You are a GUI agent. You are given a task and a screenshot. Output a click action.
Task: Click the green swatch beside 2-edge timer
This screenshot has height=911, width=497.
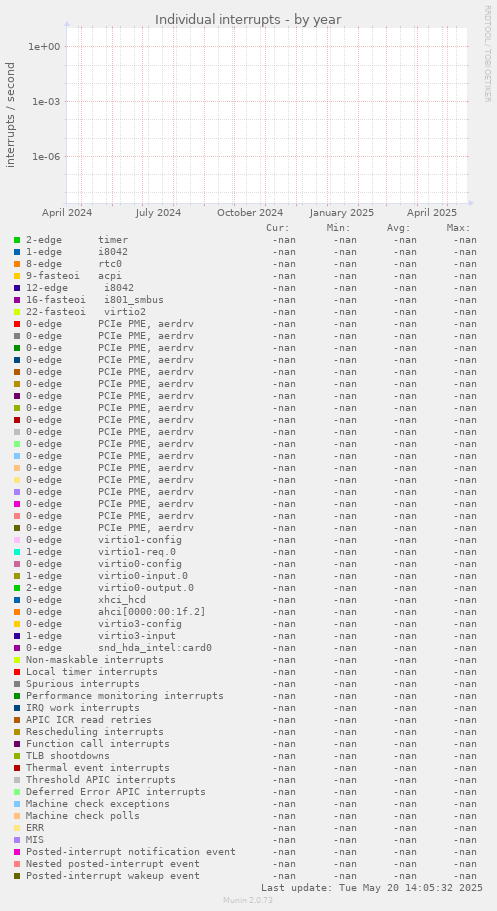17,240
